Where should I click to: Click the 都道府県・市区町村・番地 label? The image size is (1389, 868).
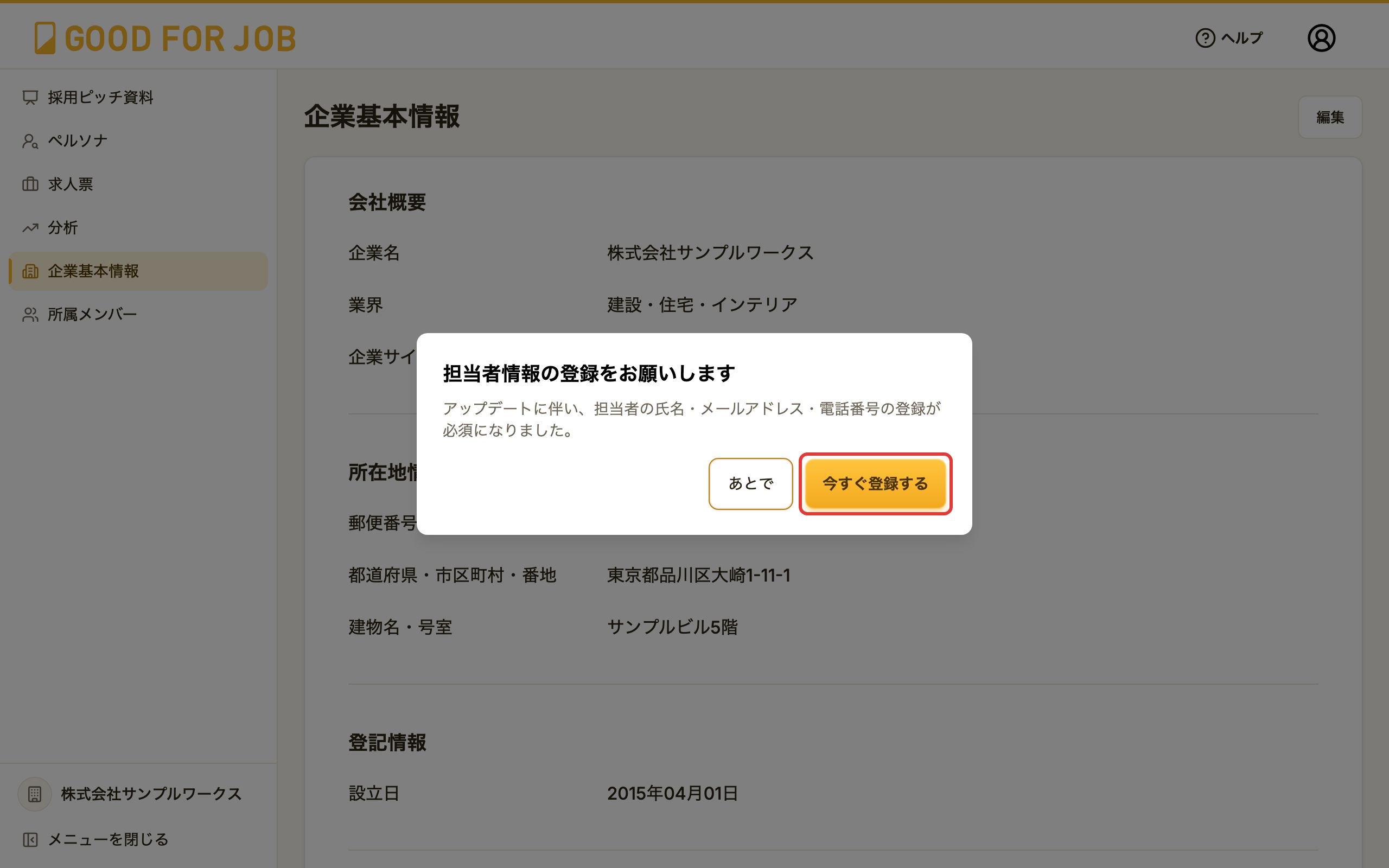453,575
